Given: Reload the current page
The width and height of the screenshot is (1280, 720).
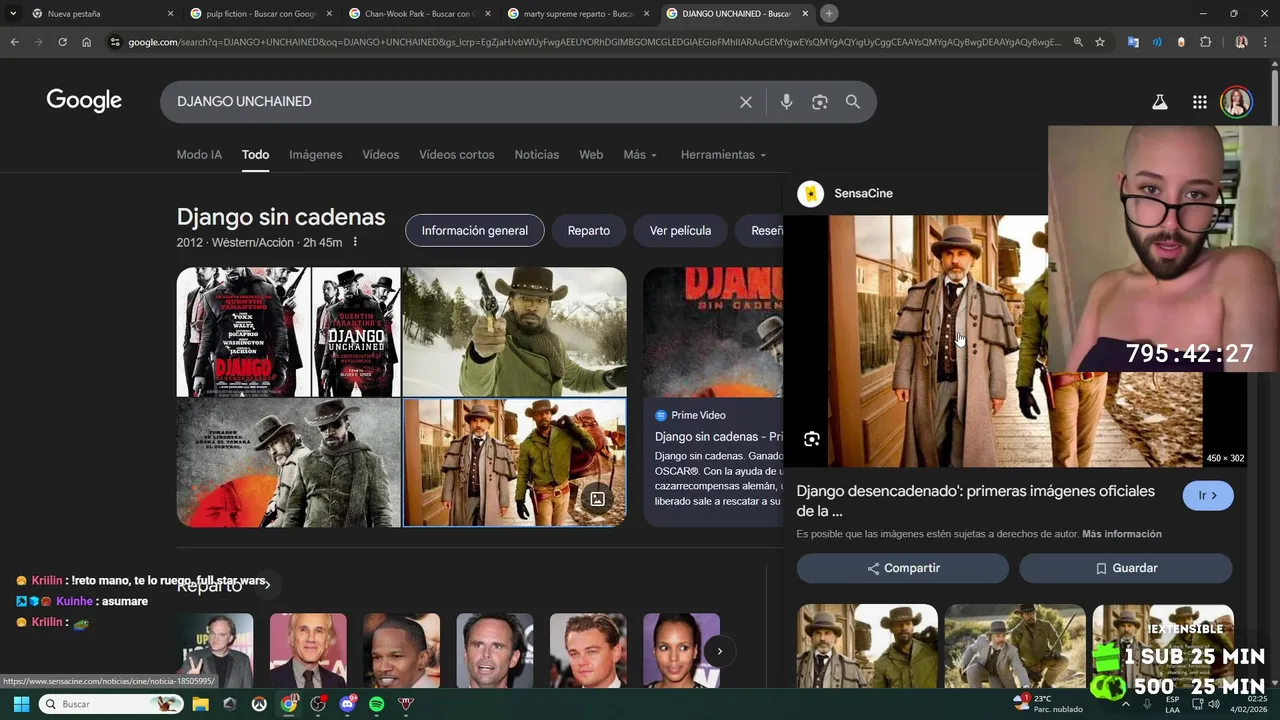Looking at the screenshot, I should (62, 42).
